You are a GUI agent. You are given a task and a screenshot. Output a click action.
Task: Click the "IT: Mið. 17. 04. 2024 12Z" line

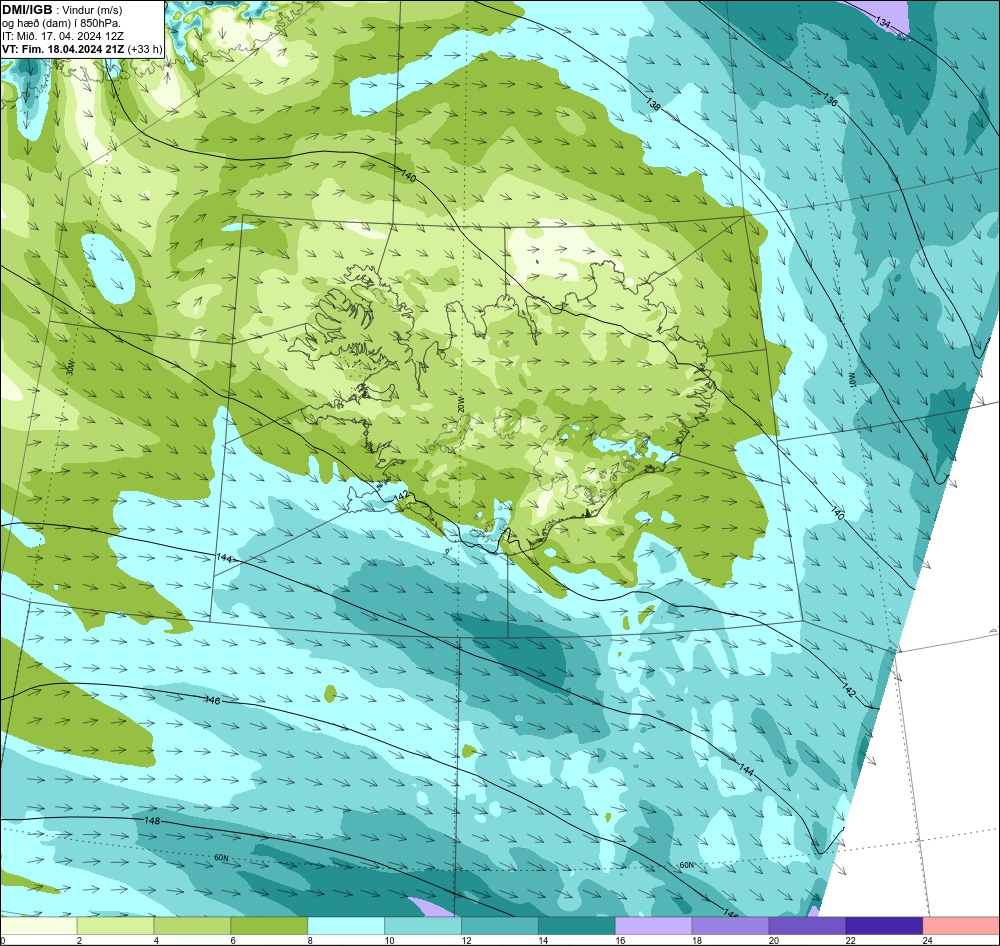65,36
